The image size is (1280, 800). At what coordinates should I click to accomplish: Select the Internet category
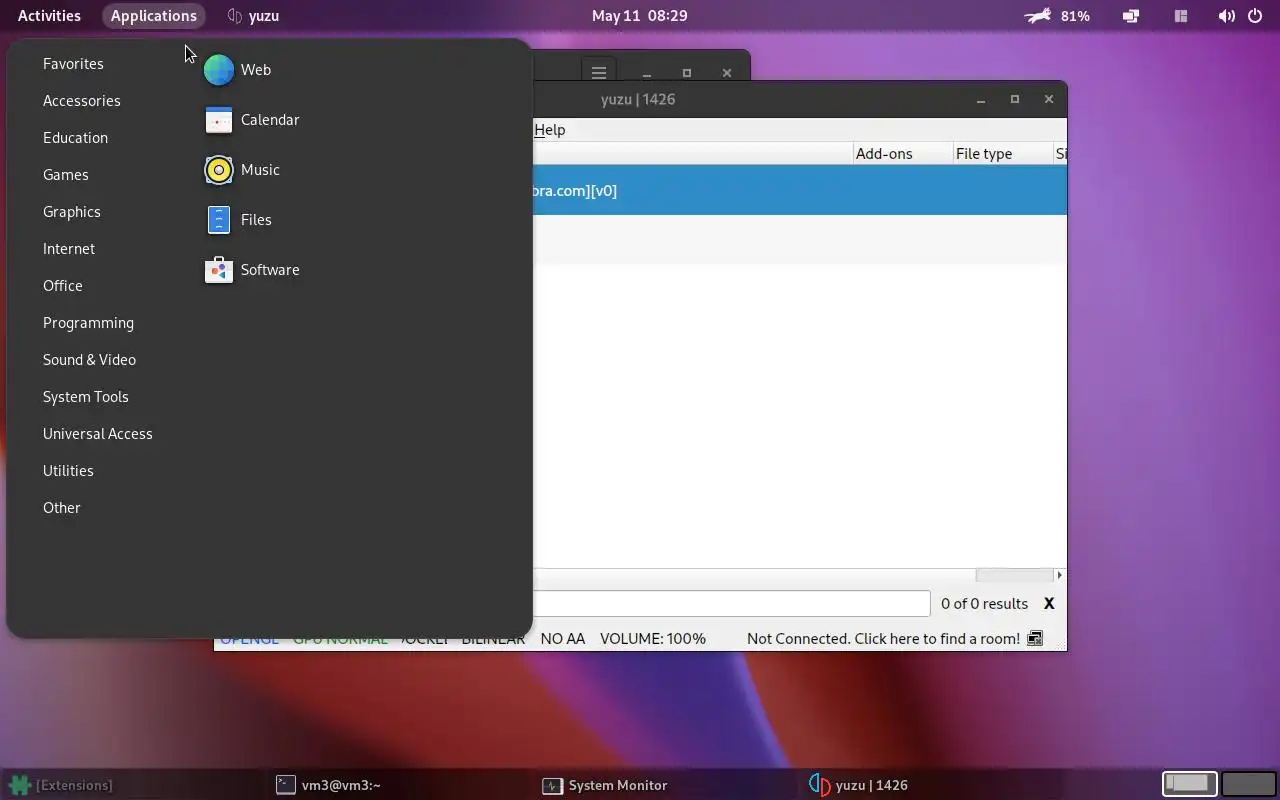68,249
